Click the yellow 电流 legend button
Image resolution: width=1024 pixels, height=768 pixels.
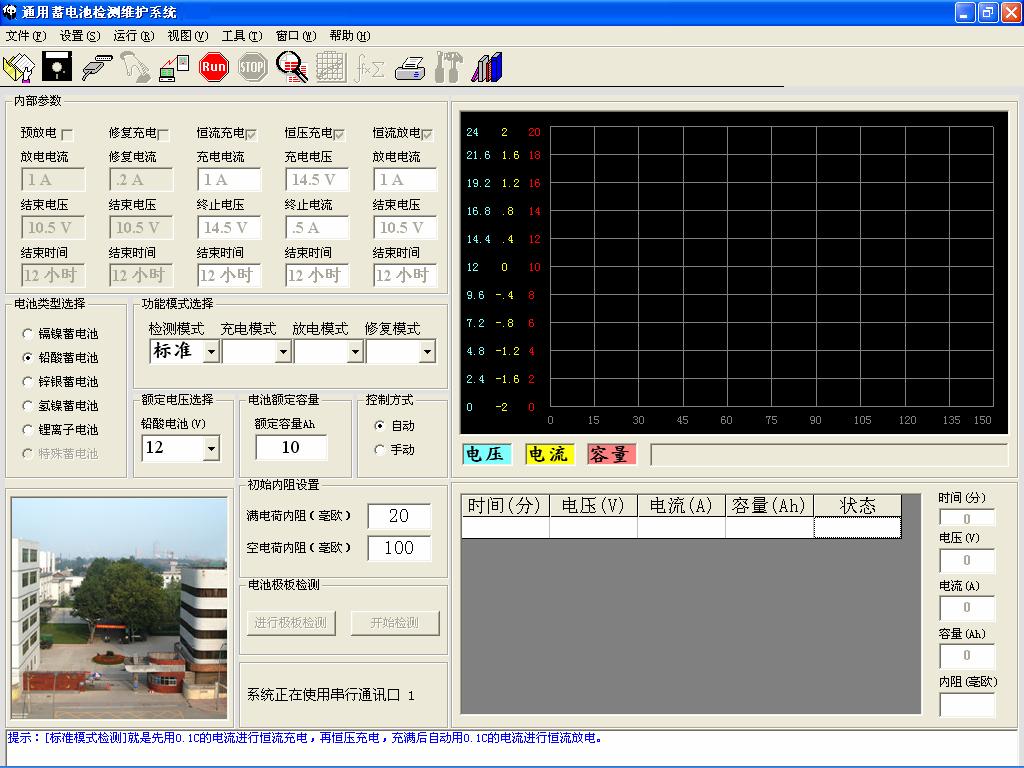pos(549,454)
